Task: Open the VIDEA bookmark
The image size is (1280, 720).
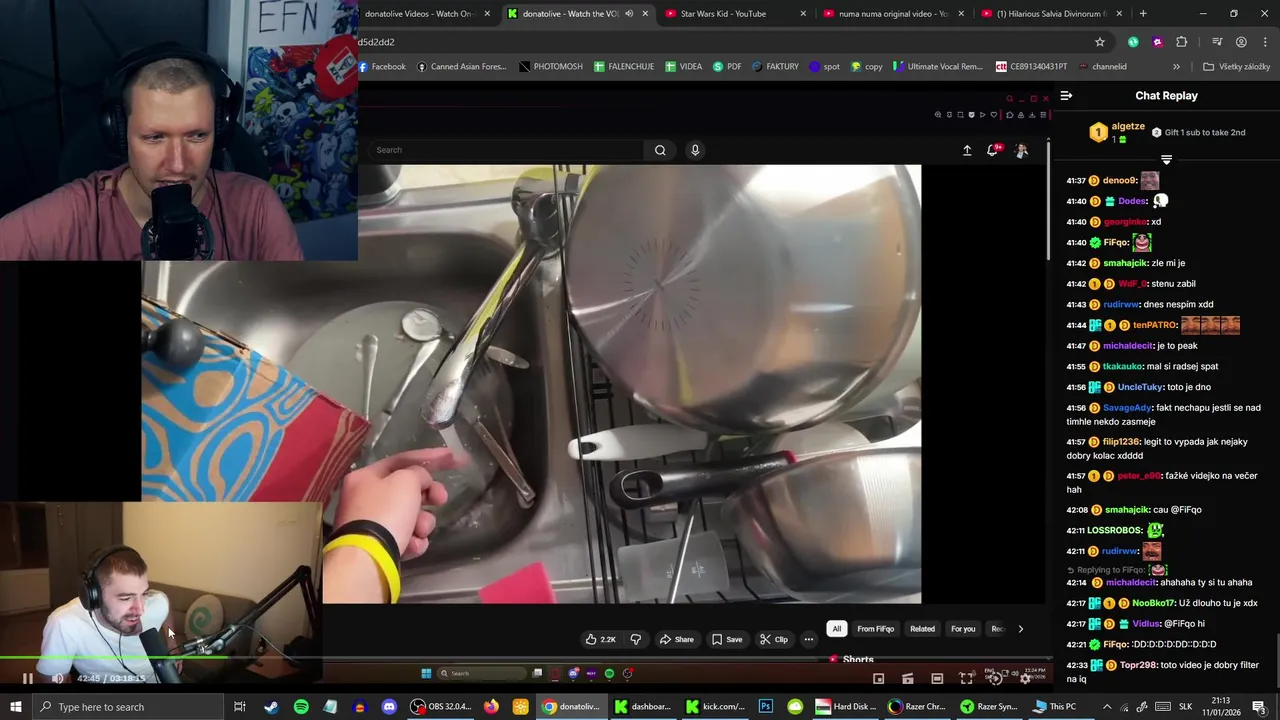Action: pyautogui.click(x=683, y=67)
